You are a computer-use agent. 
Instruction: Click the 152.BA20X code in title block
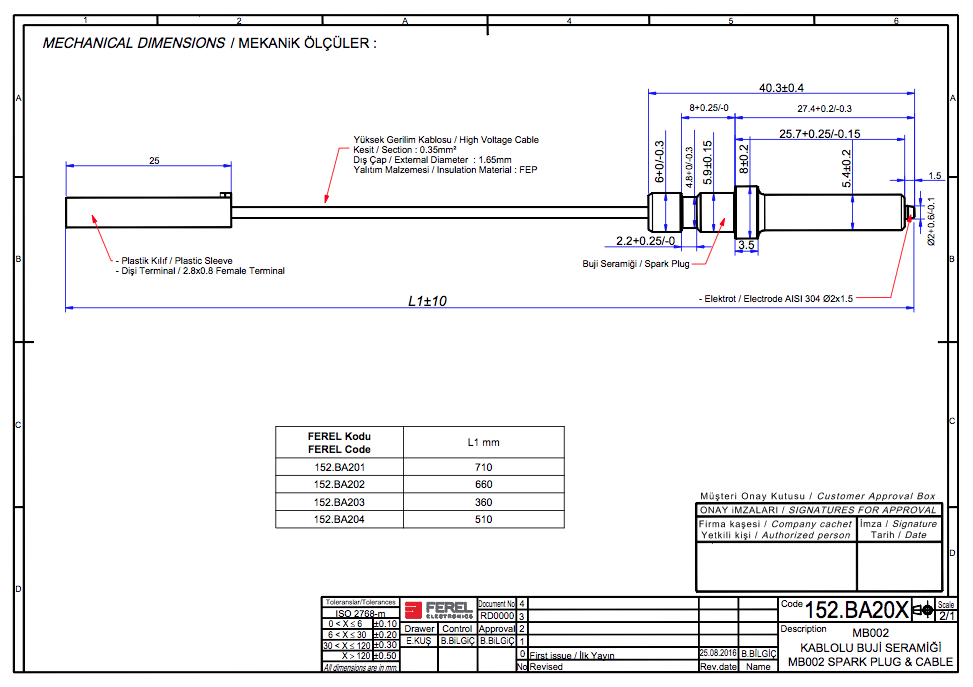point(857,610)
